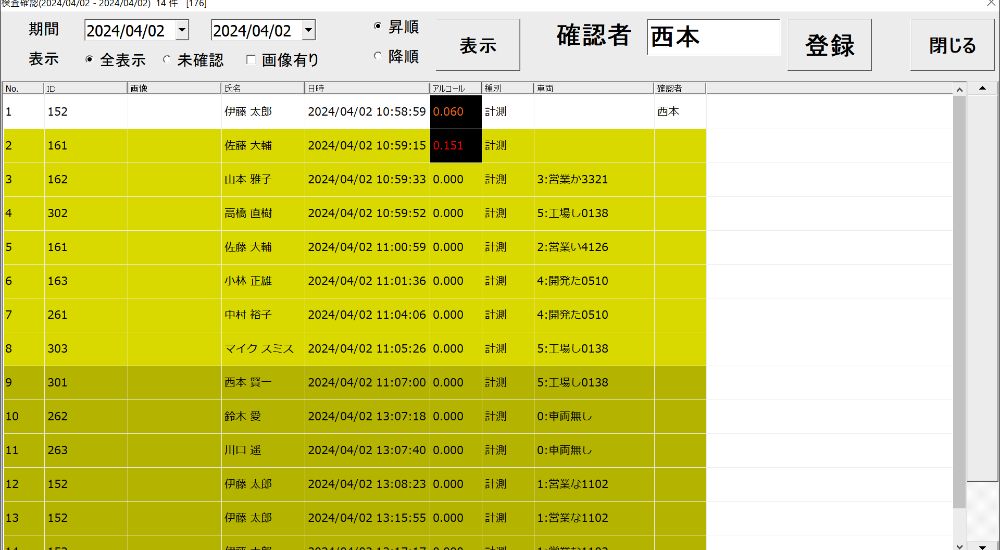This screenshot has height=550, width=1000.
Task: Click the 画像 column header
Action: click(175, 89)
